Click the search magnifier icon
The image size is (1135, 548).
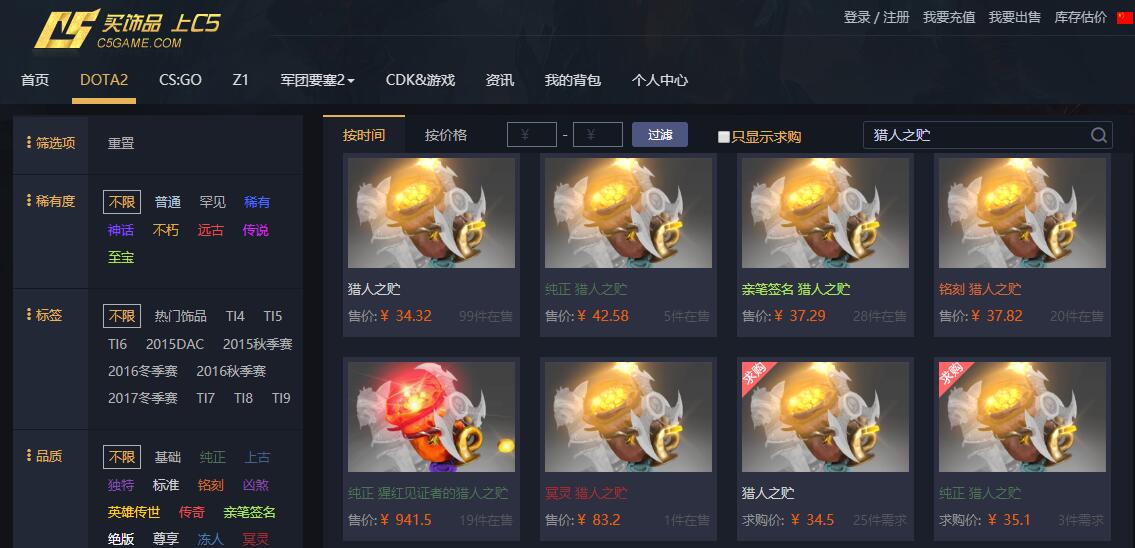1098,135
